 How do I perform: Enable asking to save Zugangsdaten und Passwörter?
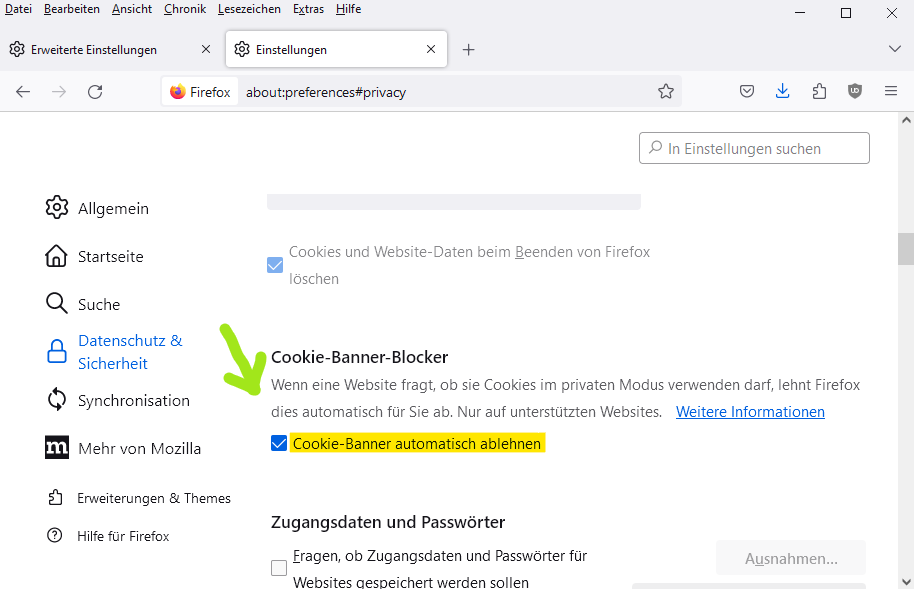click(279, 568)
